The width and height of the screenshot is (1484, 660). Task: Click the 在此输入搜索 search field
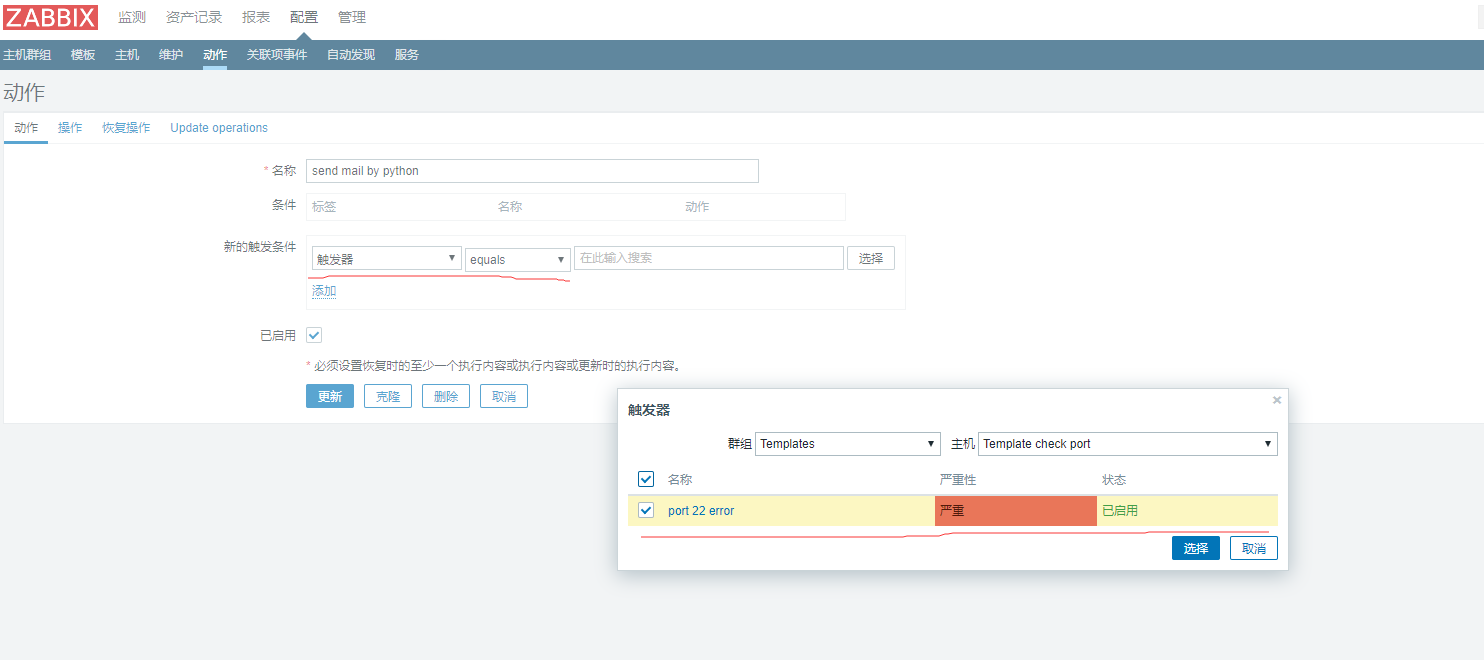[x=709, y=258]
